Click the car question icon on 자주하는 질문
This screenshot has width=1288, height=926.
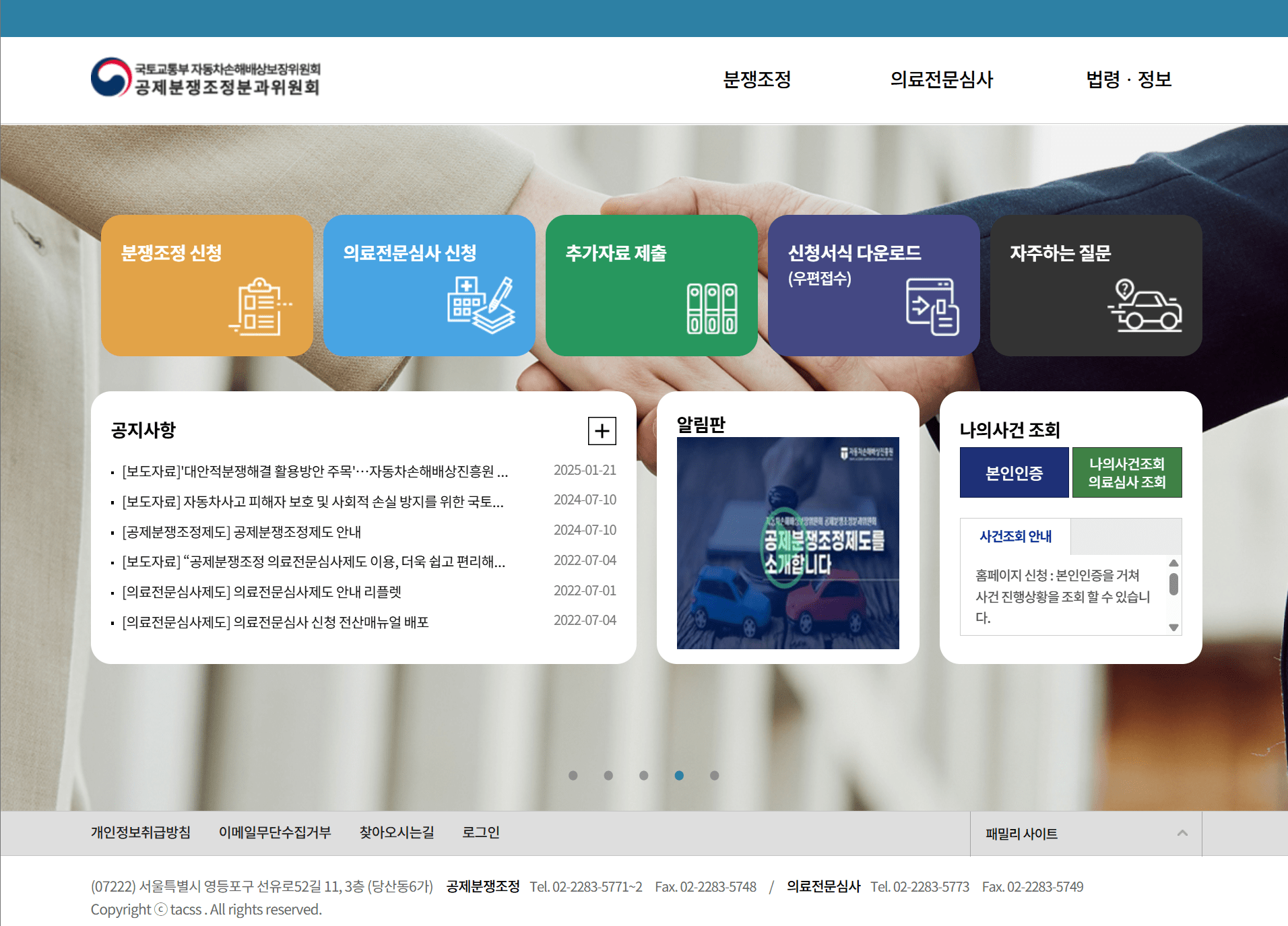tap(1145, 305)
